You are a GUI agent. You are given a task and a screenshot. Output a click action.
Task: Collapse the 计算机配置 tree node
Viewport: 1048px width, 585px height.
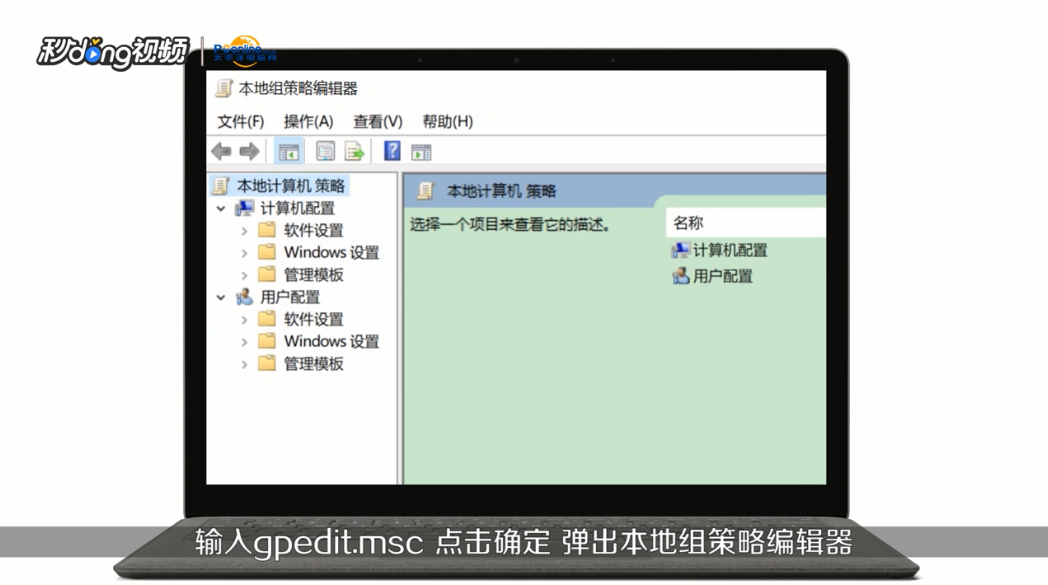pos(221,209)
